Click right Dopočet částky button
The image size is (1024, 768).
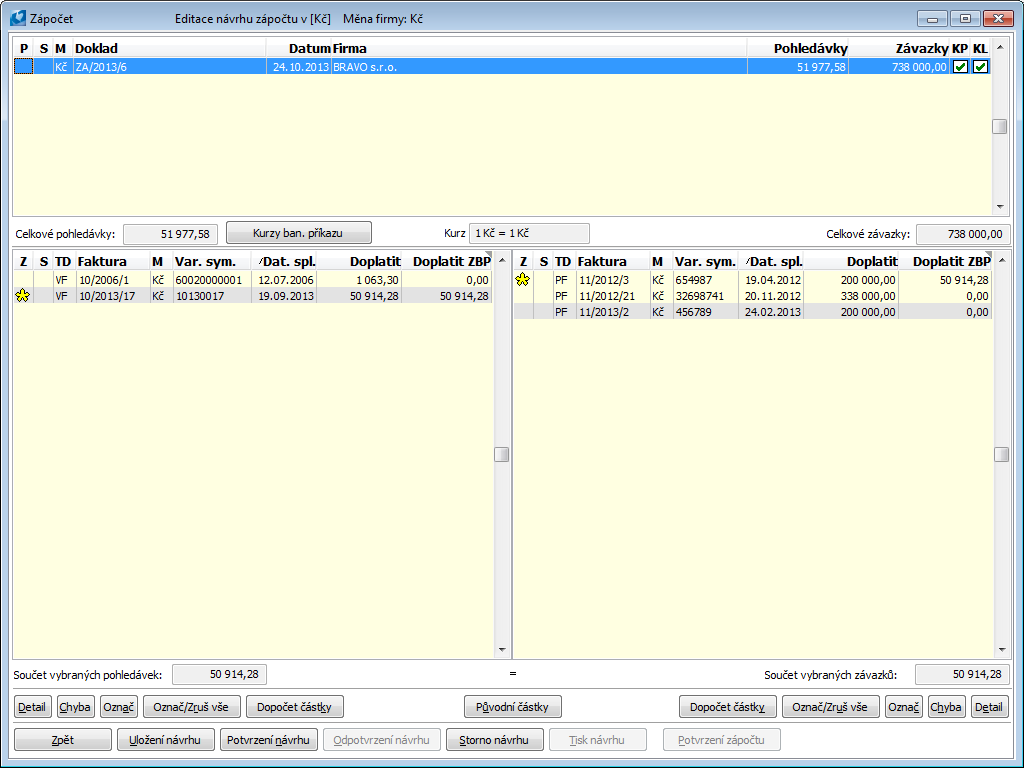tap(728, 707)
